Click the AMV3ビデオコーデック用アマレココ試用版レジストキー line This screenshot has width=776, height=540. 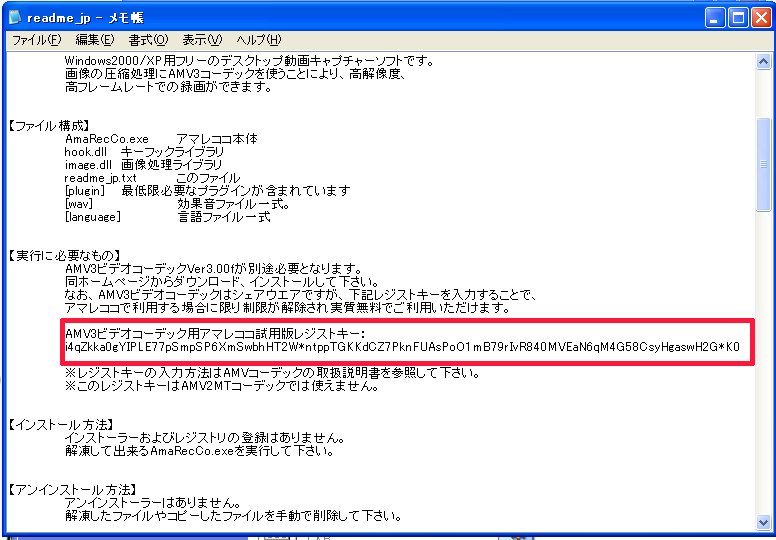[216, 334]
